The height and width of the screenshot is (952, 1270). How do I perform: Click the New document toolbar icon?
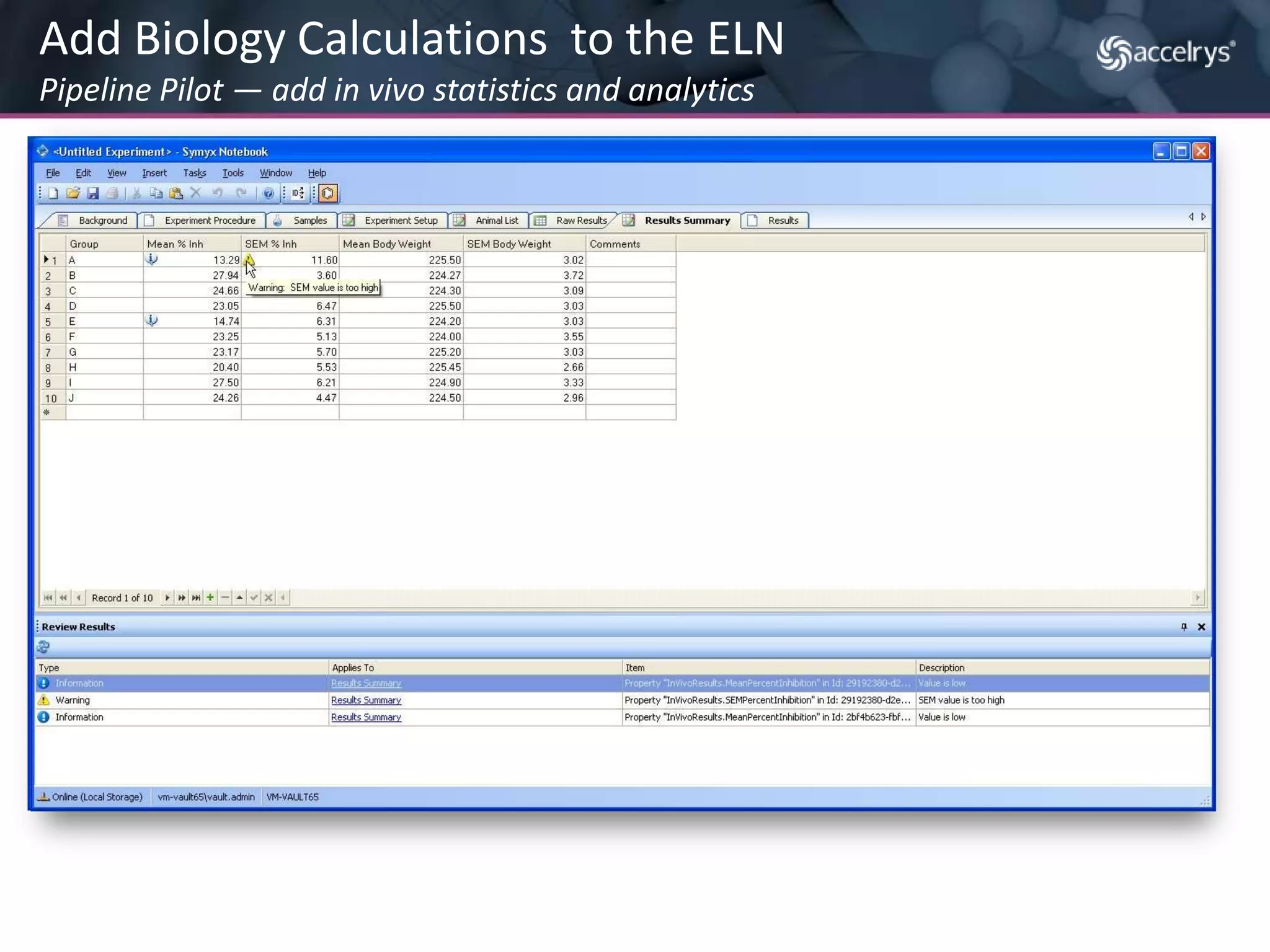click(x=53, y=193)
